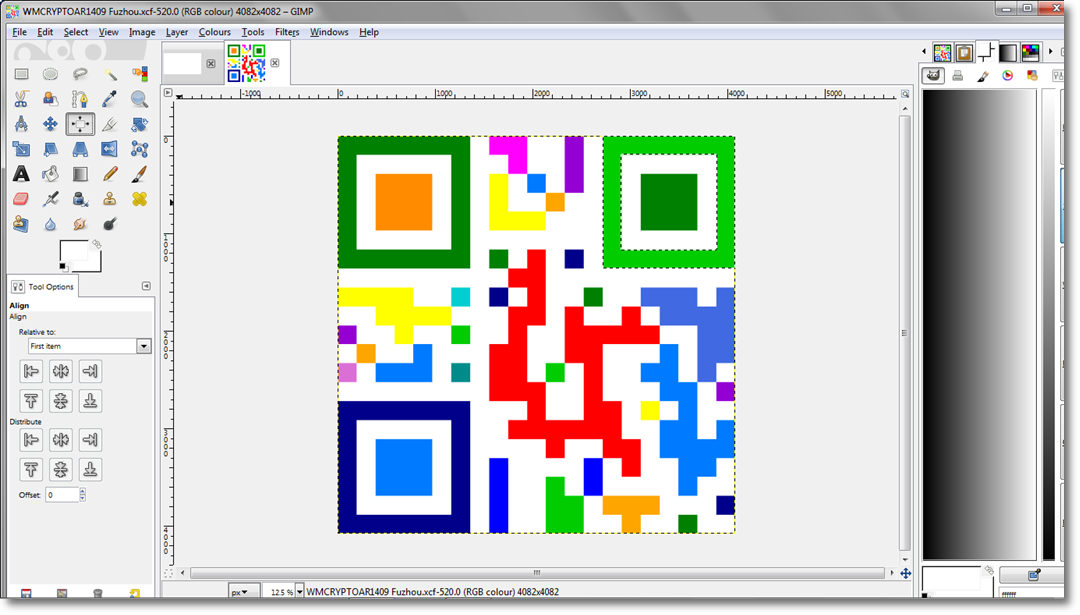The image size is (1080, 615).
Task: Activate the Rotate tool
Action: [x=139, y=124]
